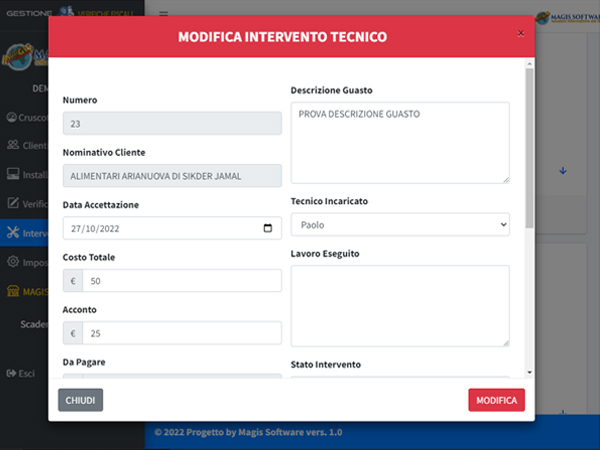The width and height of the screenshot is (600, 450).
Task: Click the Esci logout icon
Action: coord(11,373)
